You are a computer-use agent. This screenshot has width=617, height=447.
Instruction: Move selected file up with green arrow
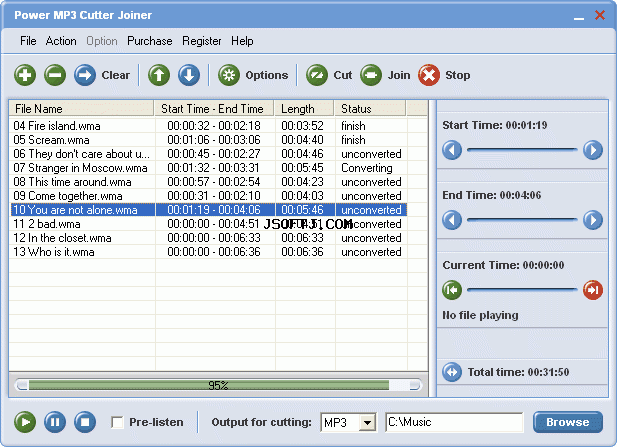tap(159, 75)
